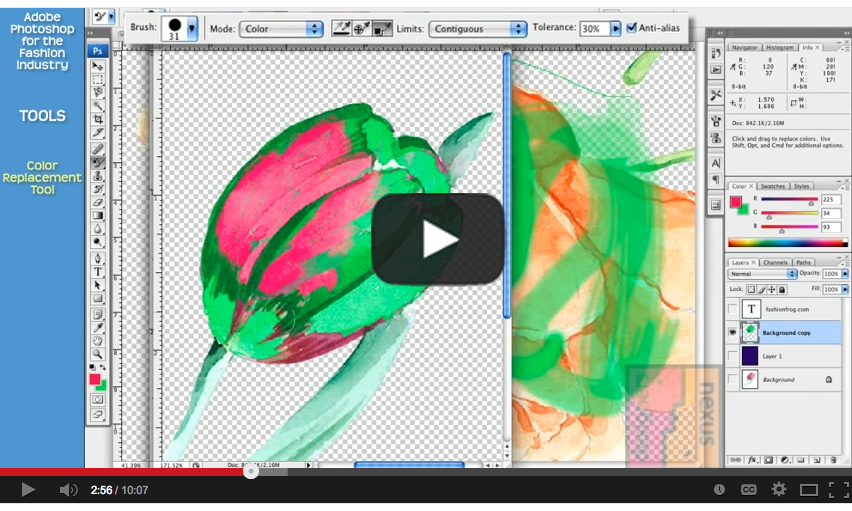Open video settings gear
This screenshot has width=852, height=511.
779,490
